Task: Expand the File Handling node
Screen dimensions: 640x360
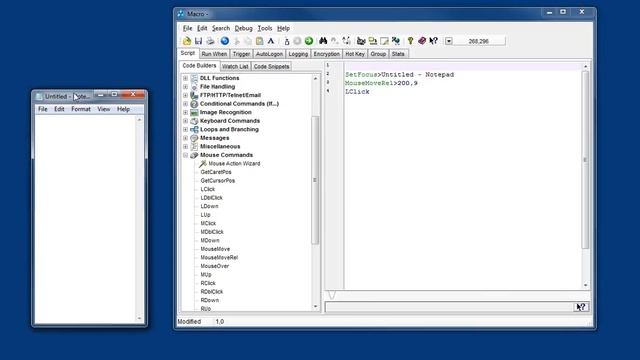Action: [185, 87]
